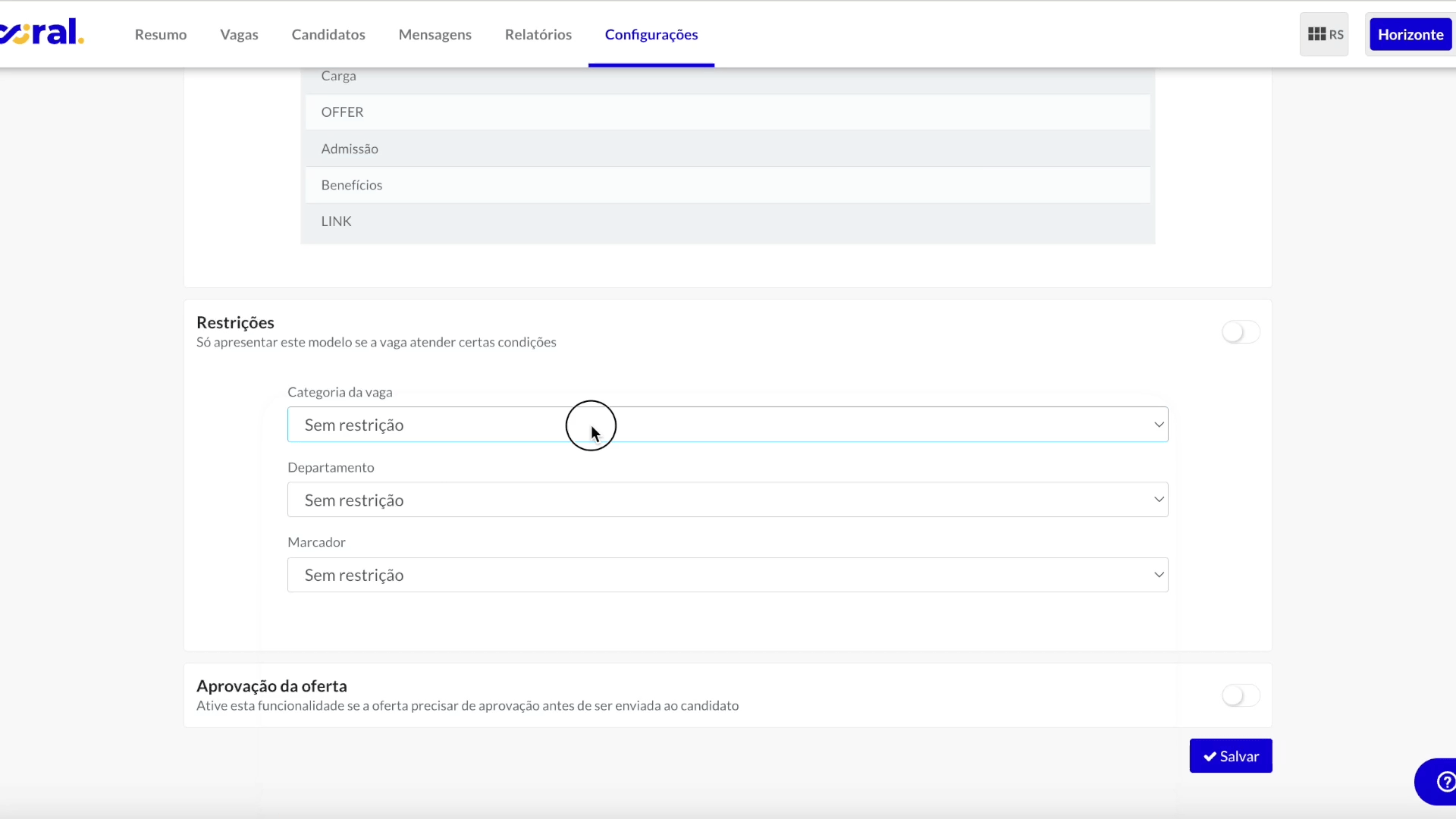Open the apps grid RS menu
1456x819 pixels.
pos(1324,34)
